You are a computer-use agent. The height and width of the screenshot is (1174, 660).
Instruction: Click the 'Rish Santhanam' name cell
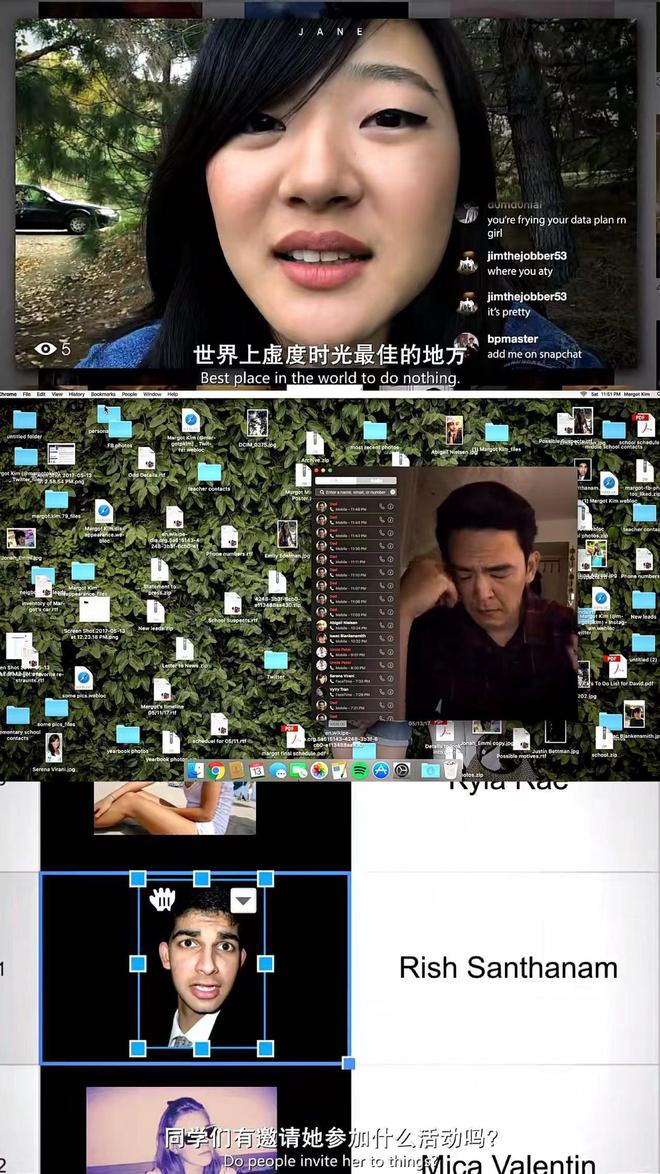pyautogui.click(x=509, y=967)
